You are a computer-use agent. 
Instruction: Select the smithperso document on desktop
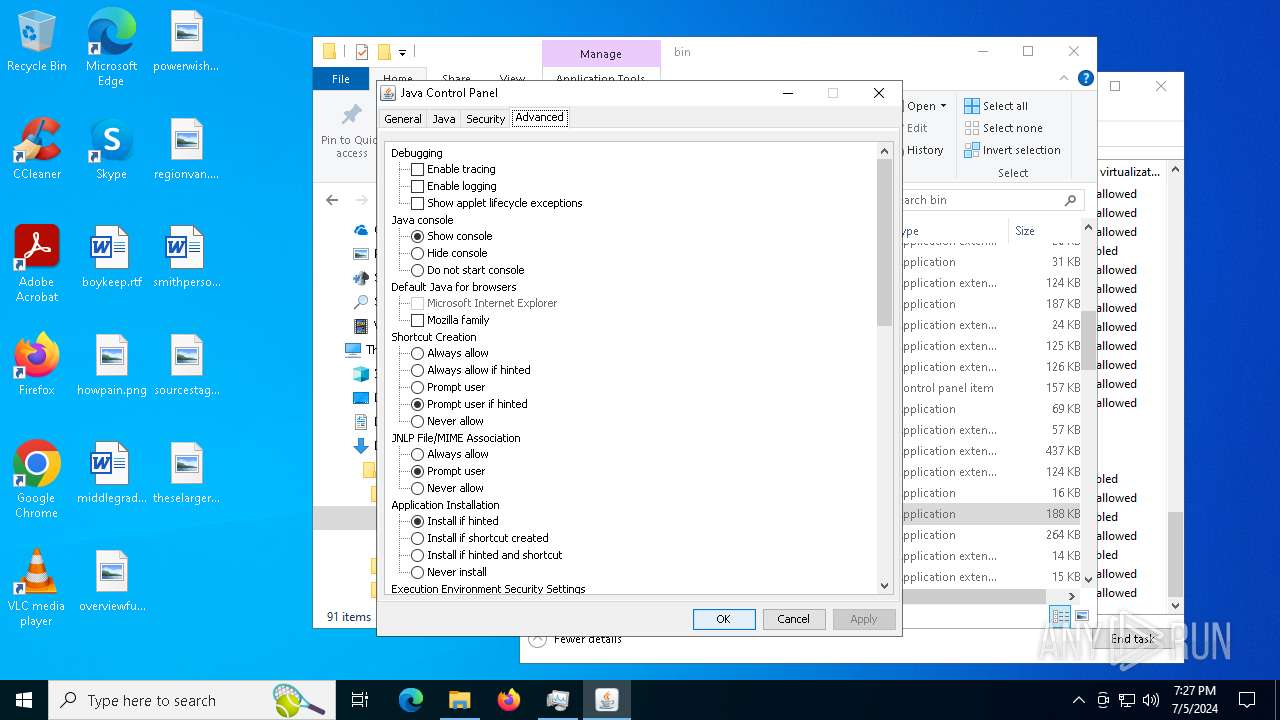(x=186, y=257)
